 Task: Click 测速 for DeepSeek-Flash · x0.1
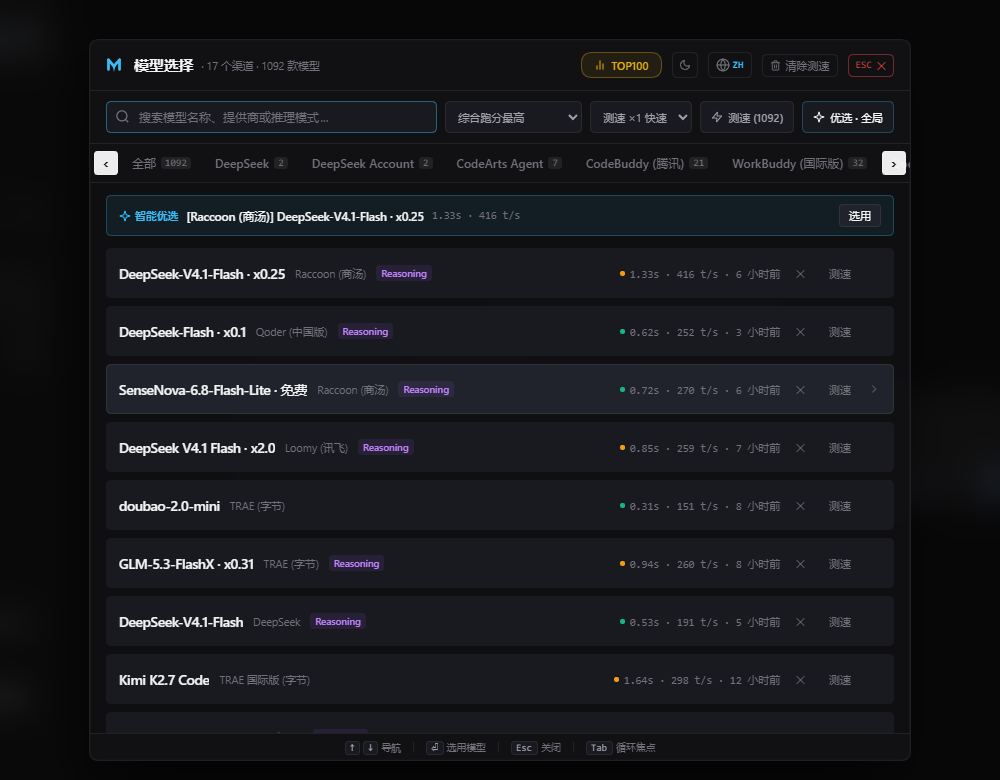click(x=839, y=332)
